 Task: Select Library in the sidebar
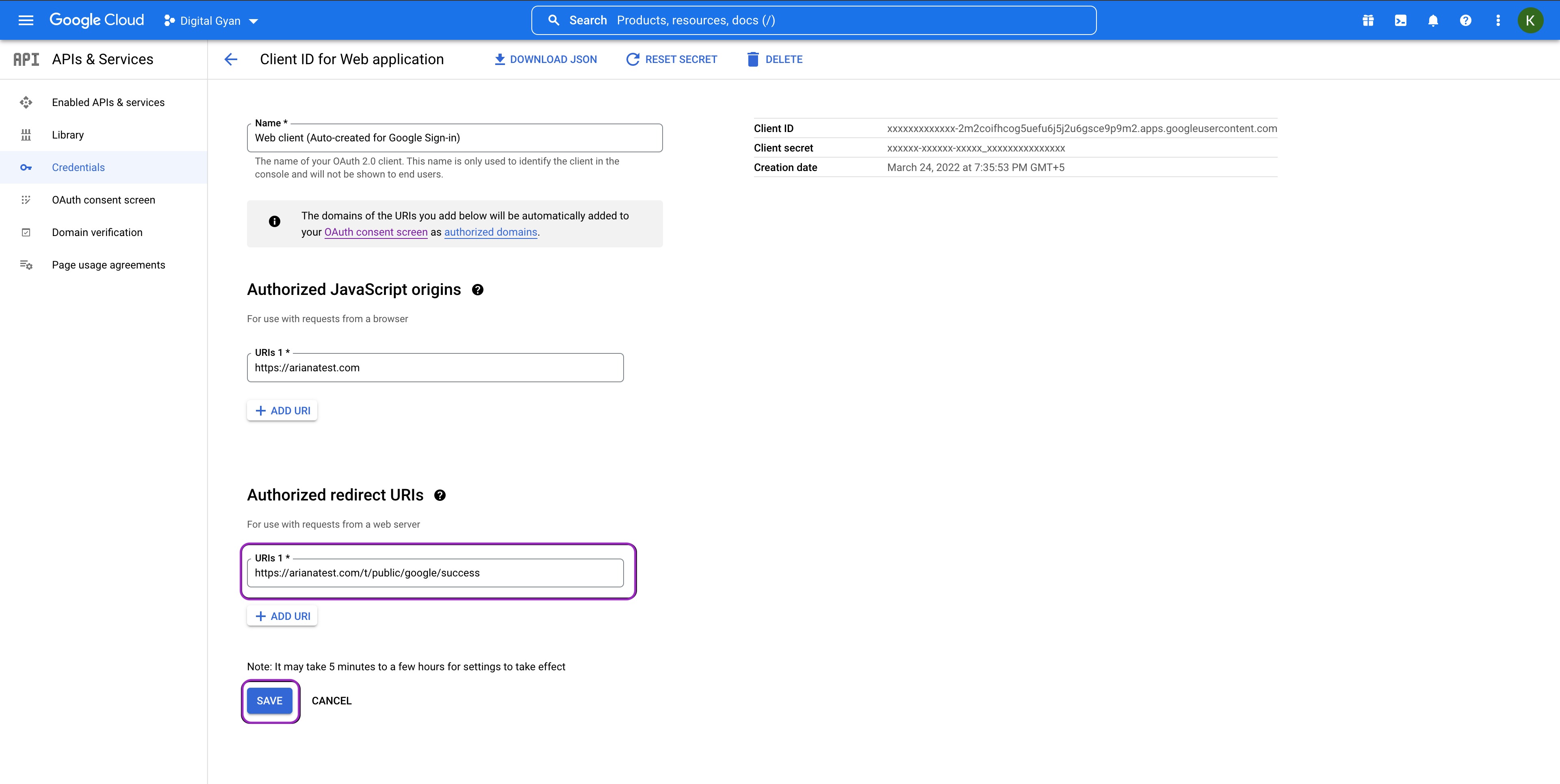[68, 135]
